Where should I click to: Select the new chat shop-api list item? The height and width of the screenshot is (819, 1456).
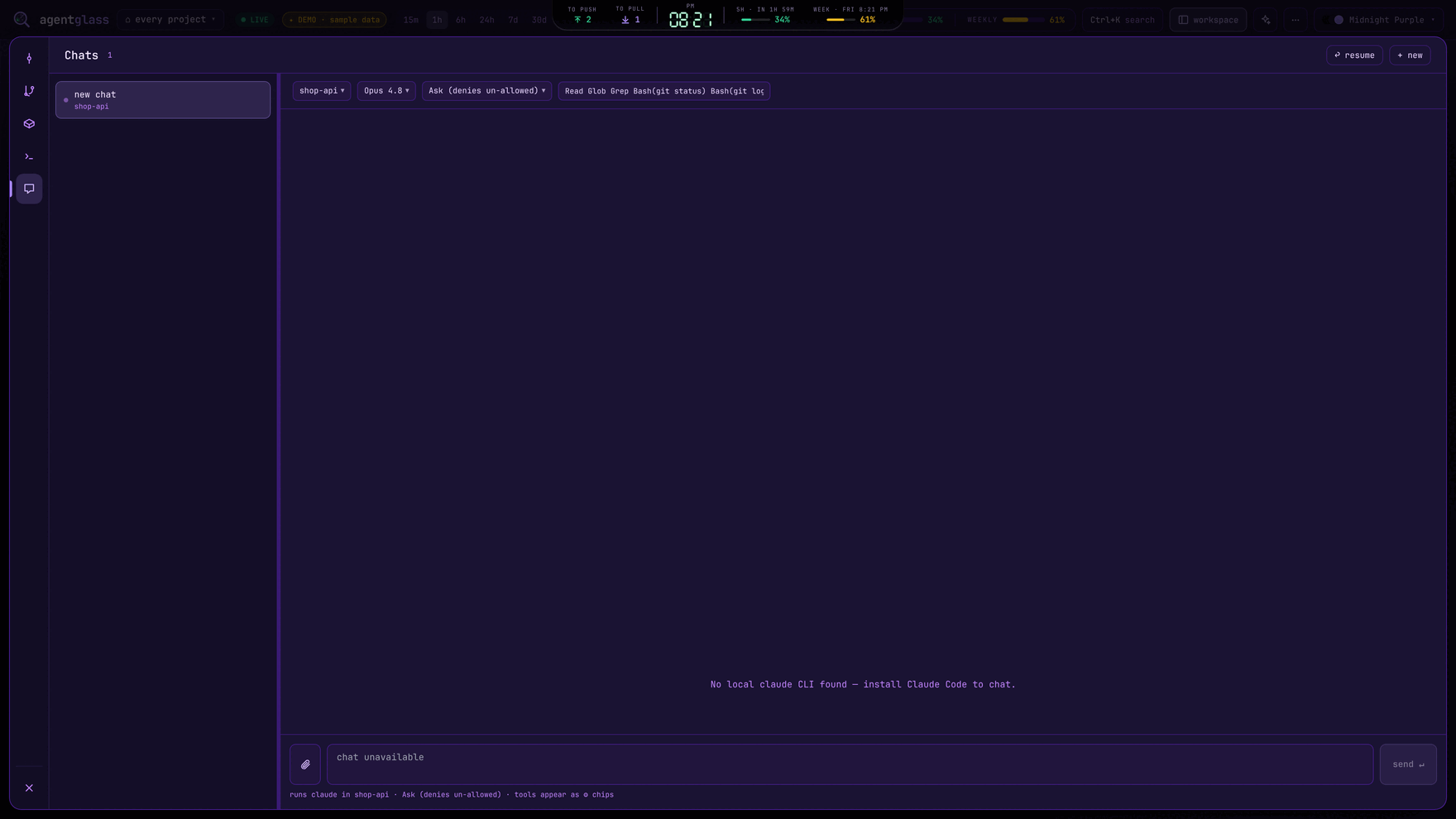point(163,100)
